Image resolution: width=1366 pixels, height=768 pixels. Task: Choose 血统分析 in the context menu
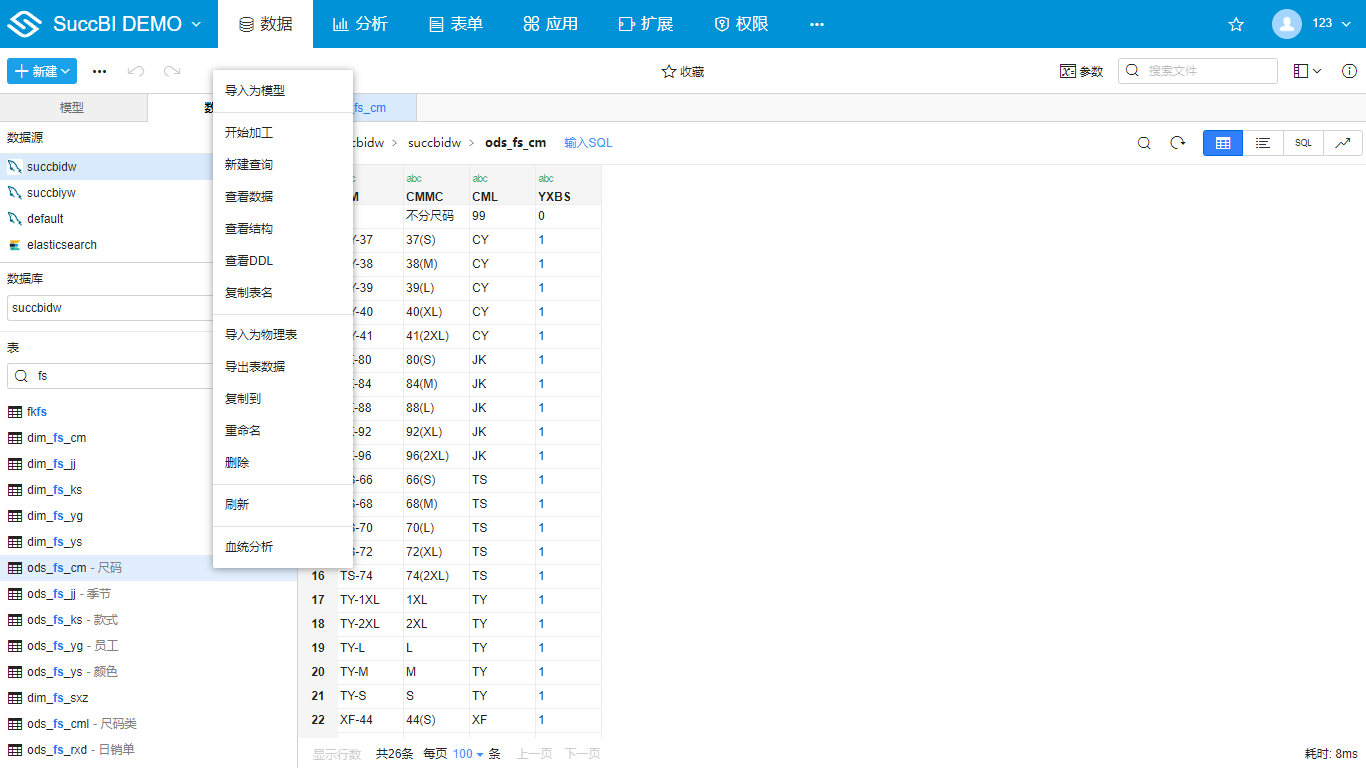click(249, 547)
